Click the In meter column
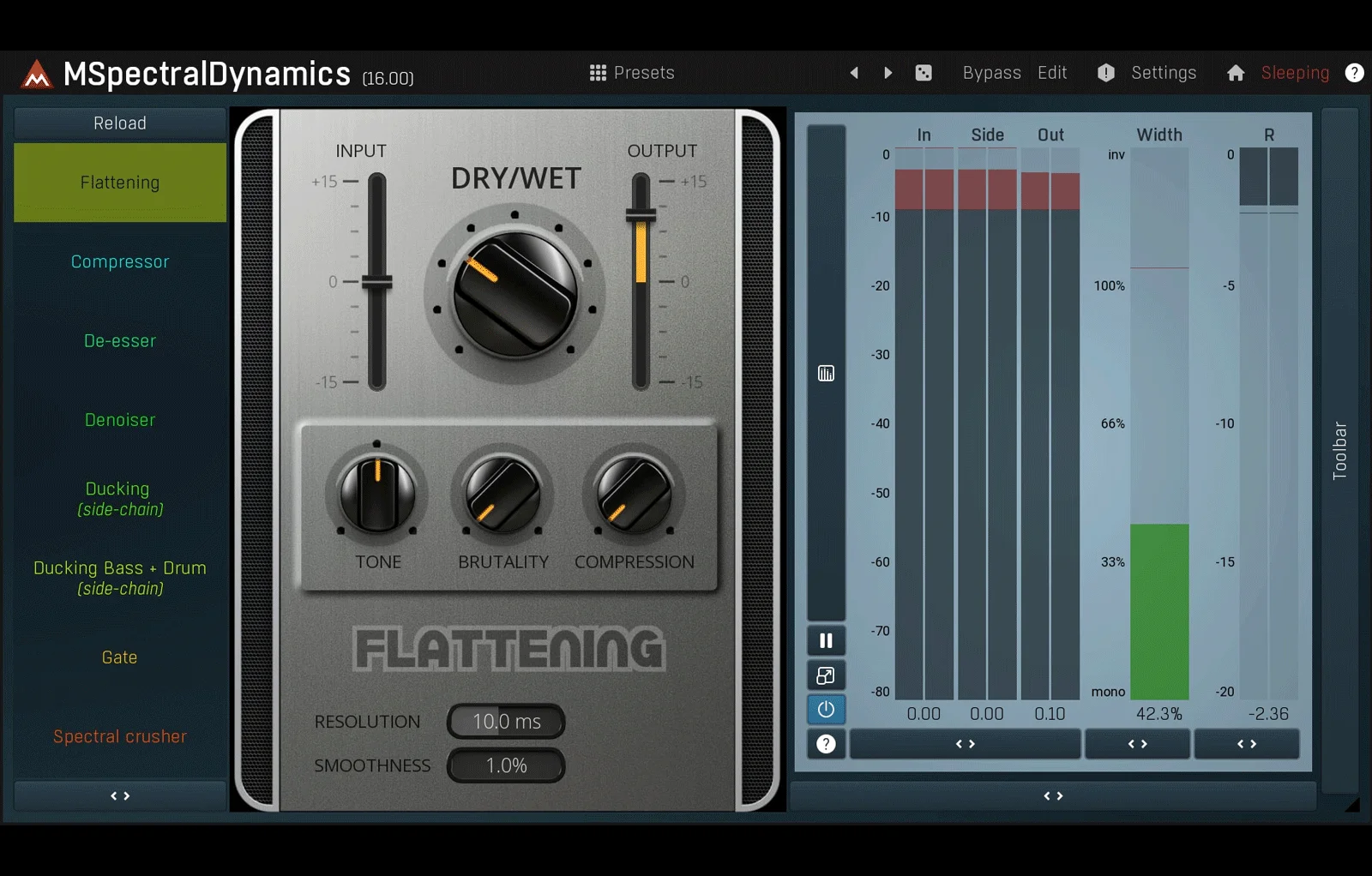 924,423
